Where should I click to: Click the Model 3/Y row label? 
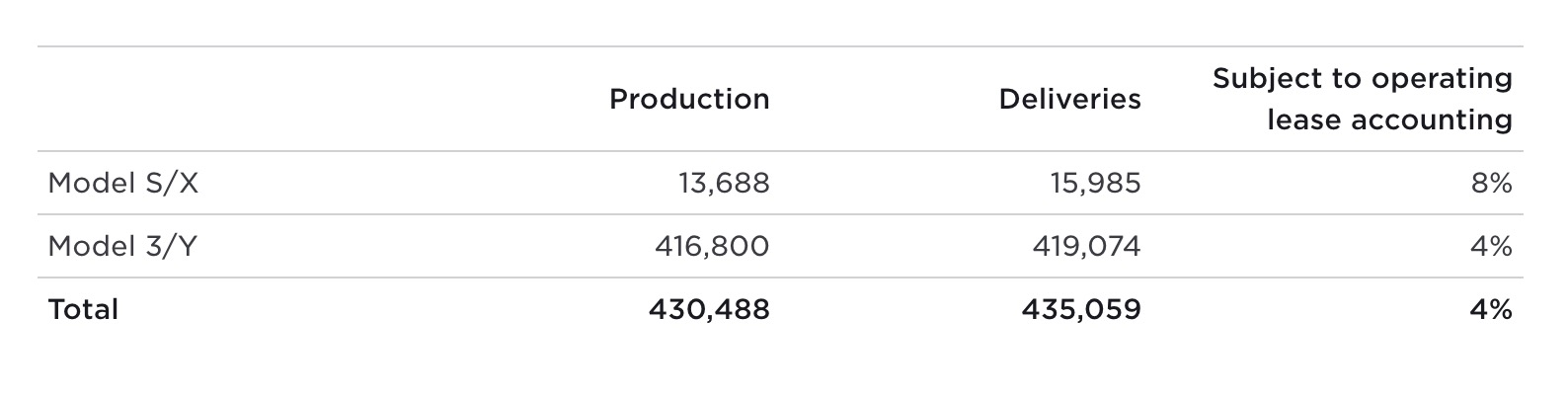click(x=122, y=247)
